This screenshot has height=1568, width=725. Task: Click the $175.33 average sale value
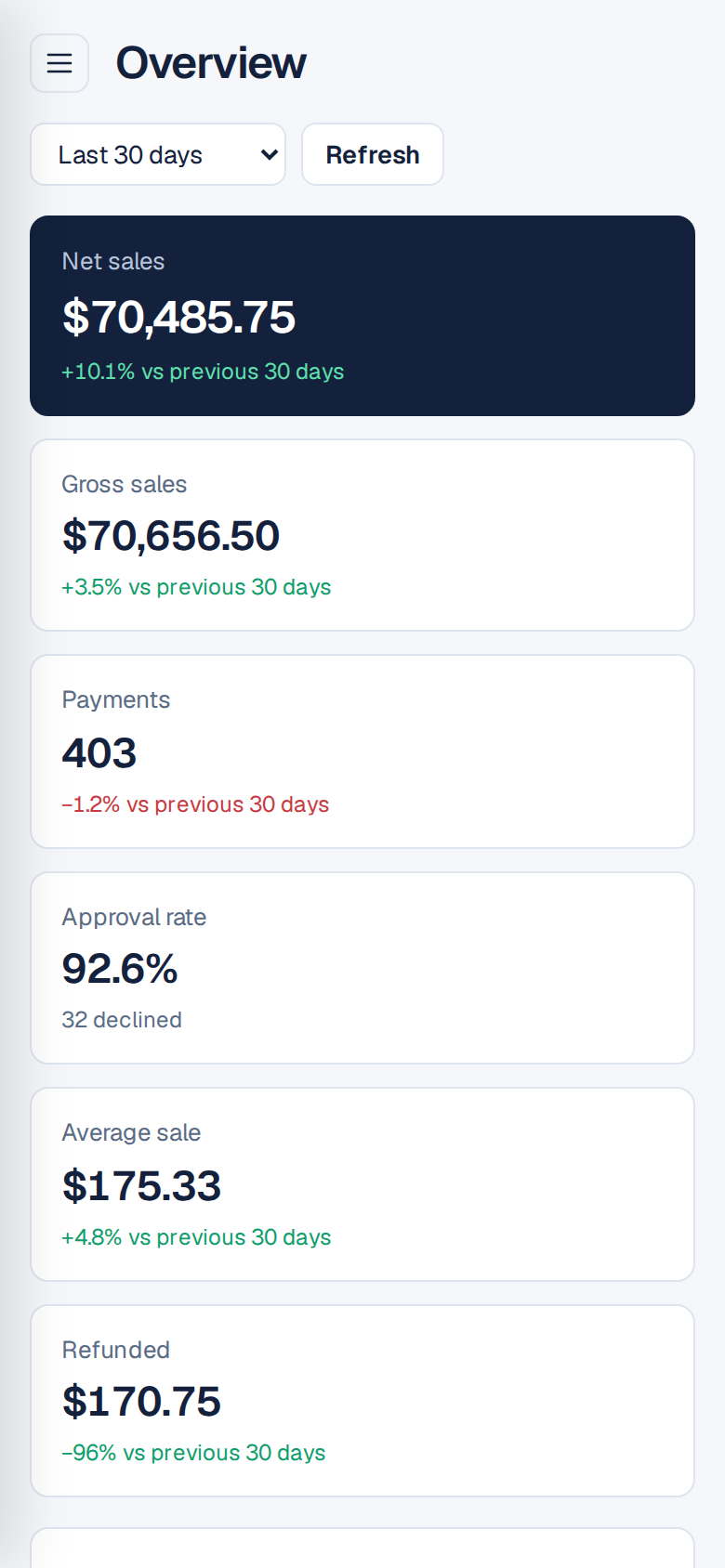point(141,1186)
